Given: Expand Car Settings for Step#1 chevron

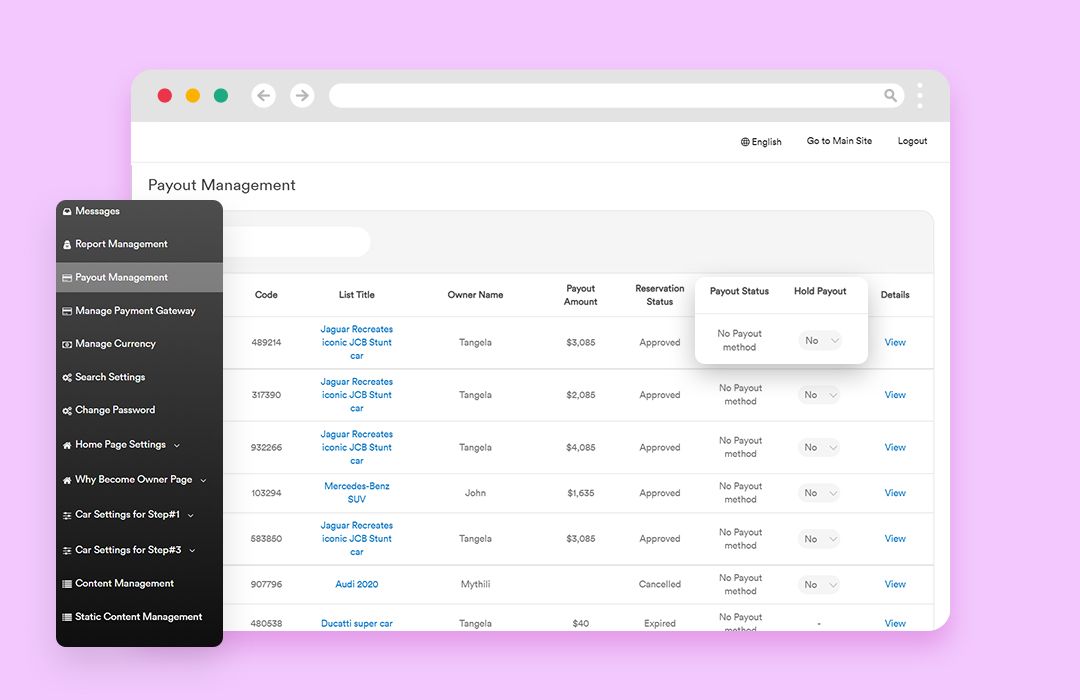Looking at the screenshot, I should 191,515.
